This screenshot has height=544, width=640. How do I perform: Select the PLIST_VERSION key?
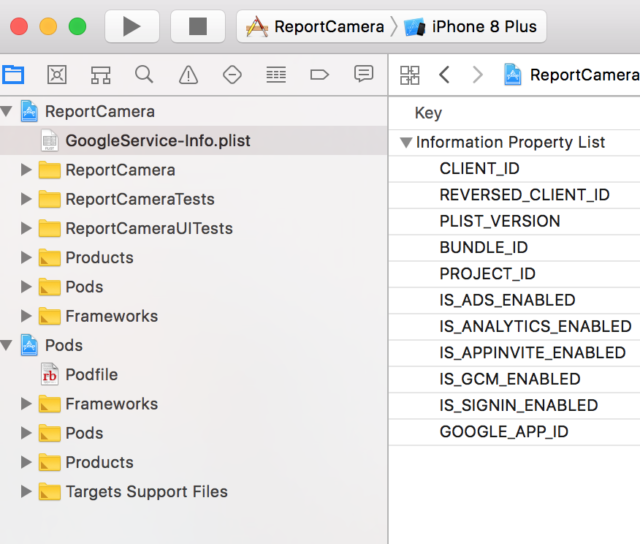[500, 221]
